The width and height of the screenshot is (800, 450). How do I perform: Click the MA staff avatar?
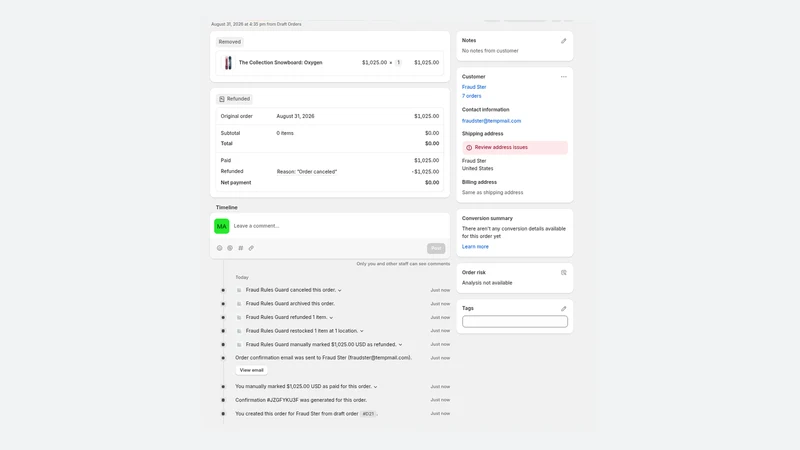[221, 226]
